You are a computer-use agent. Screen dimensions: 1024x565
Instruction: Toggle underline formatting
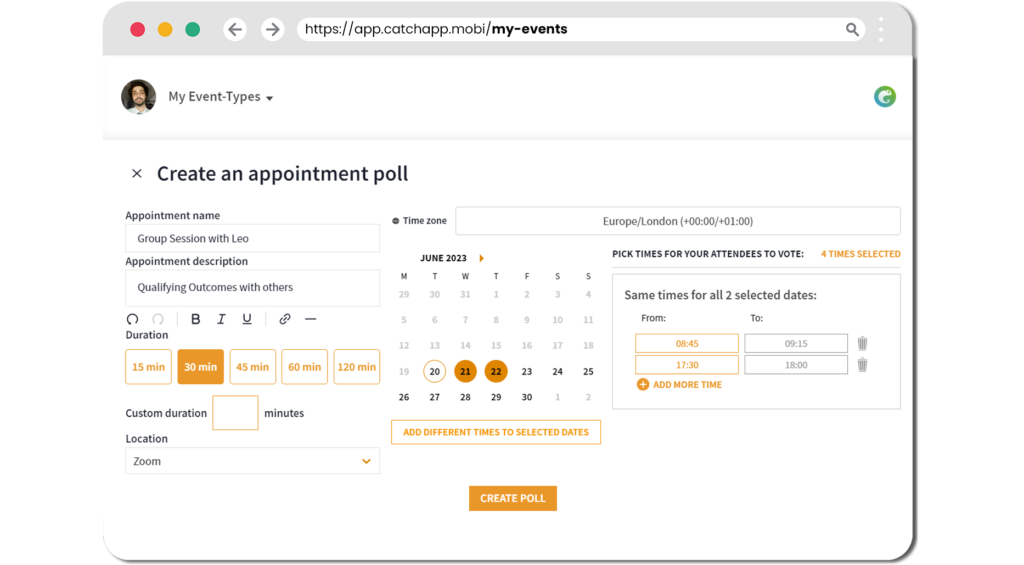click(247, 319)
